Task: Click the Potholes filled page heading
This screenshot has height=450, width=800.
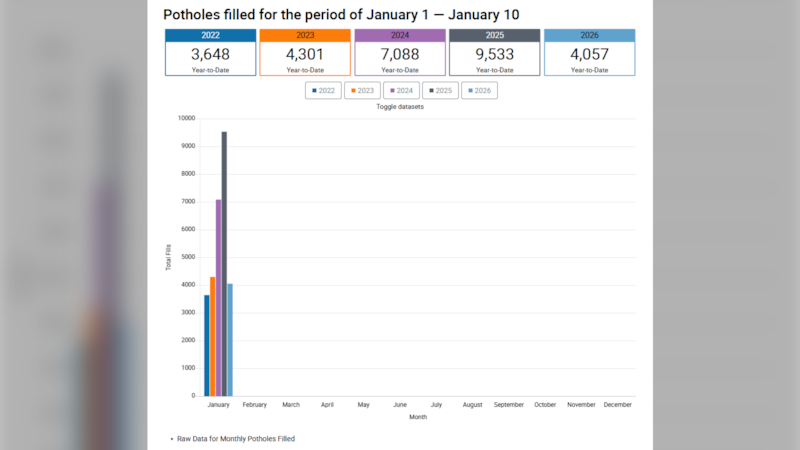Action: (x=341, y=14)
